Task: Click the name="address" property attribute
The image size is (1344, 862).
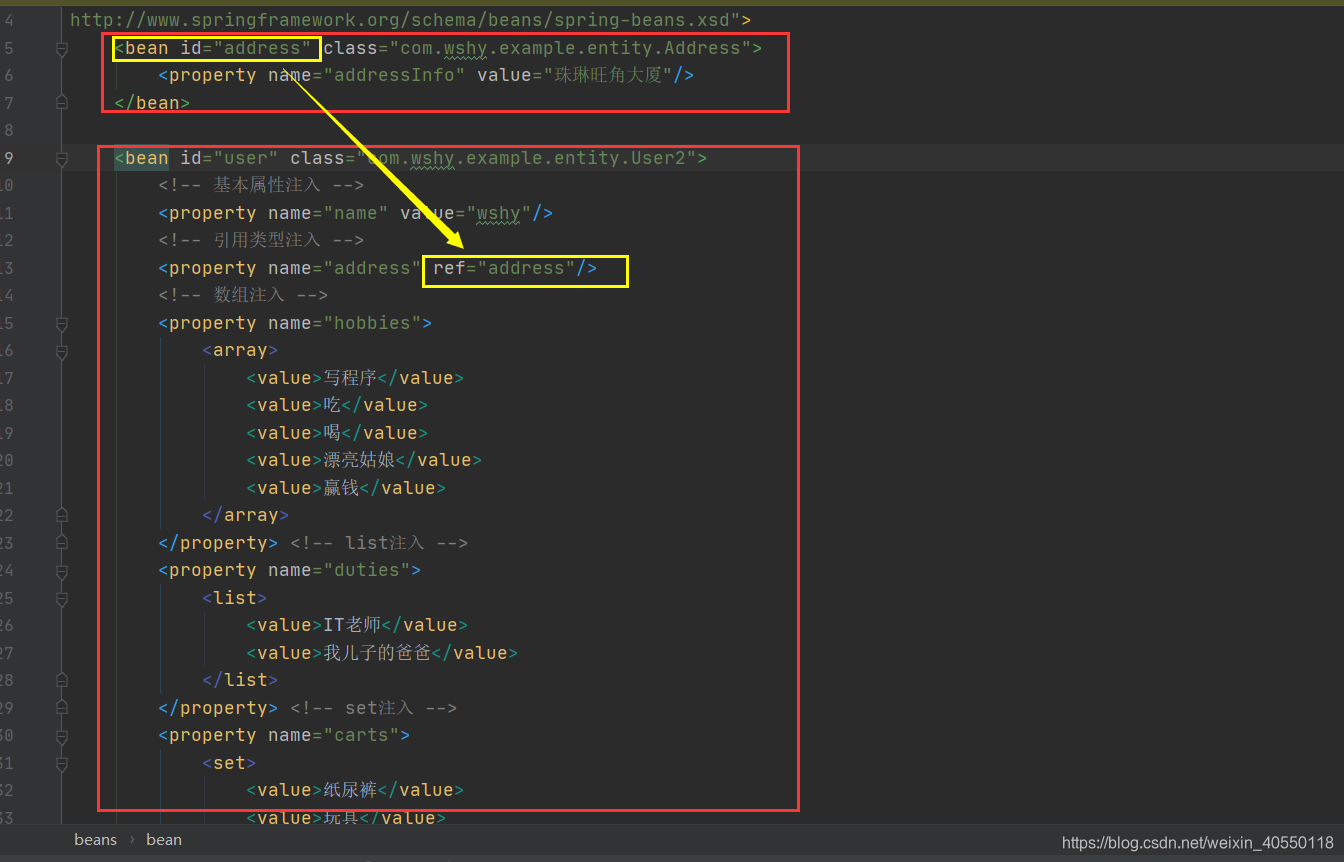Action: (x=345, y=268)
